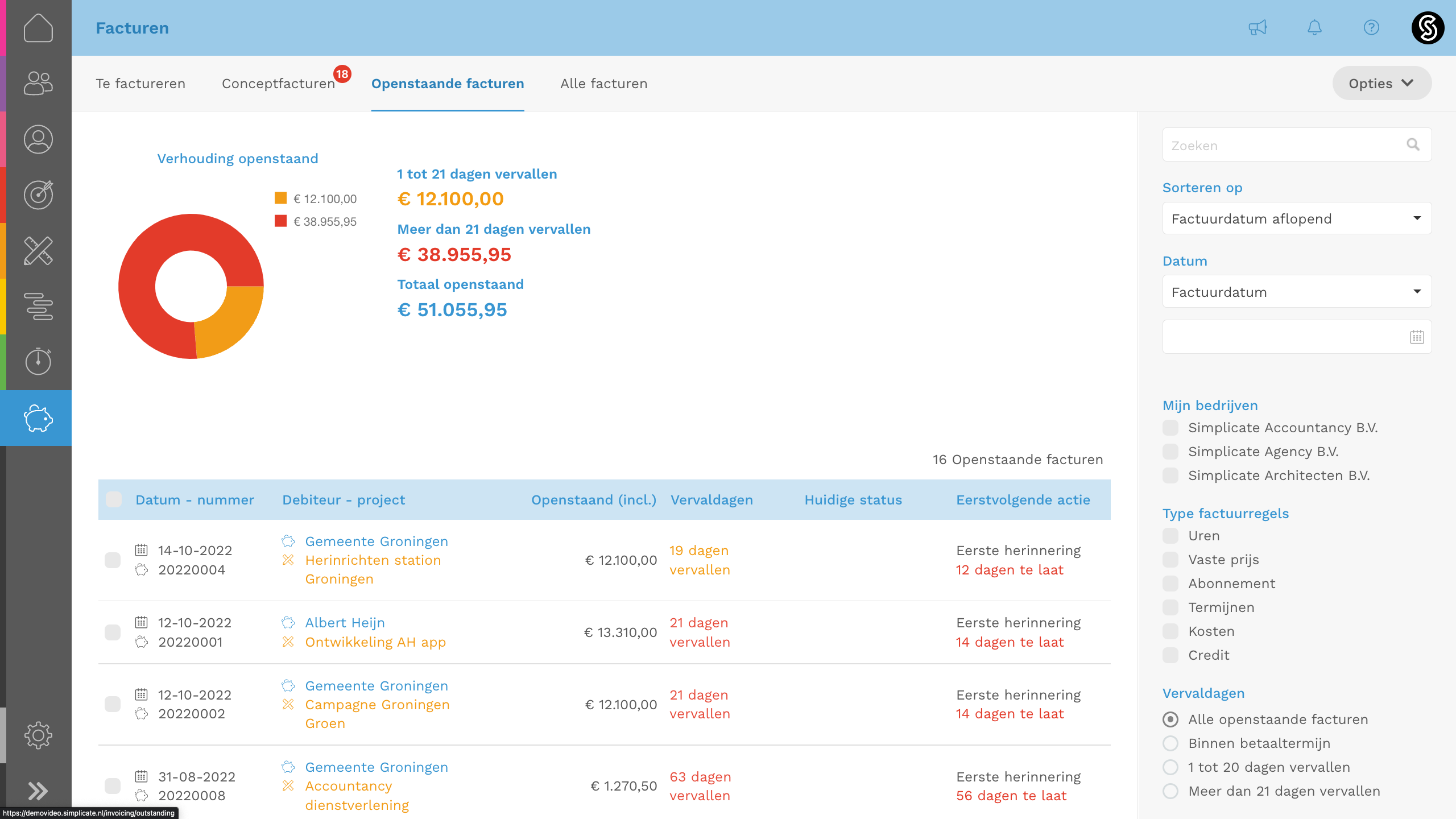Viewport: 1456px width, 819px height.
Task: Select the CRM people icon in sidebar
Action: [36, 83]
